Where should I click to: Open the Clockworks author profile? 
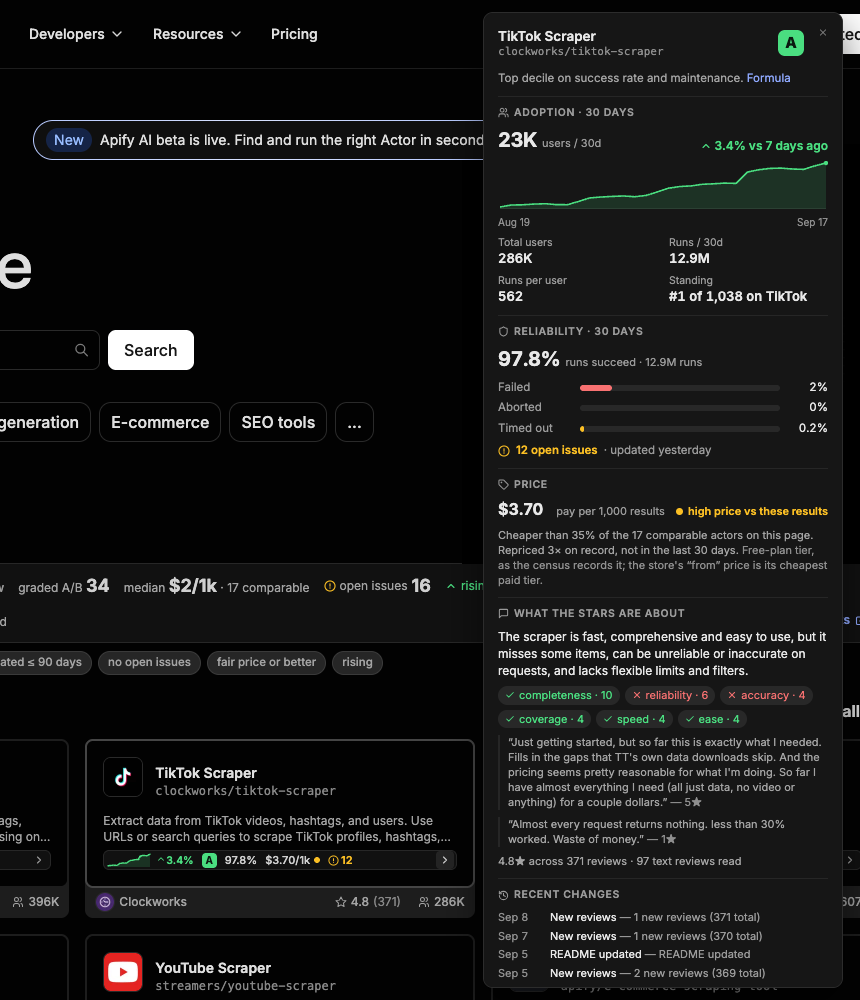pos(153,902)
